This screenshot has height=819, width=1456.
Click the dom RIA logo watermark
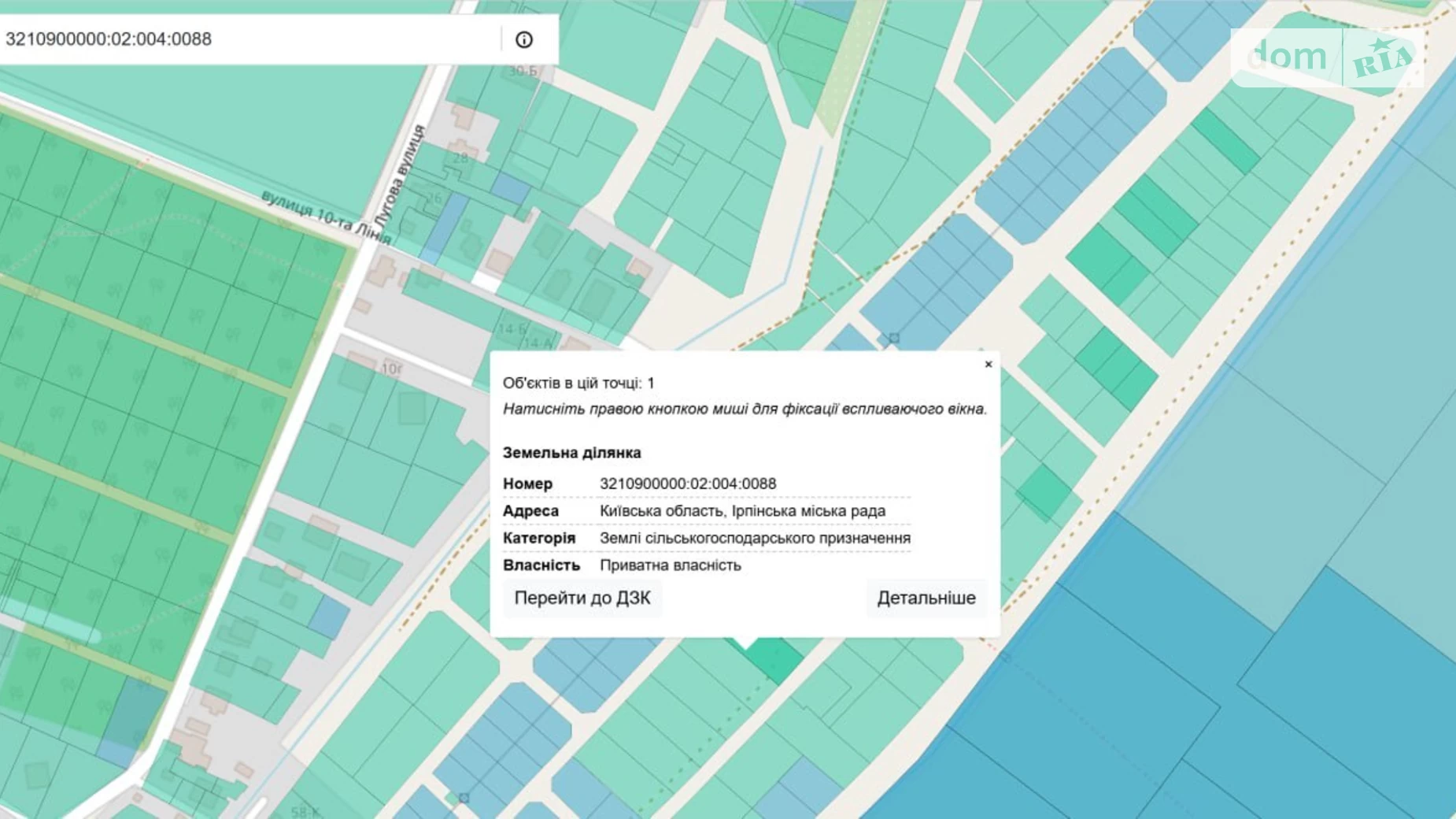tap(1327, 57)
